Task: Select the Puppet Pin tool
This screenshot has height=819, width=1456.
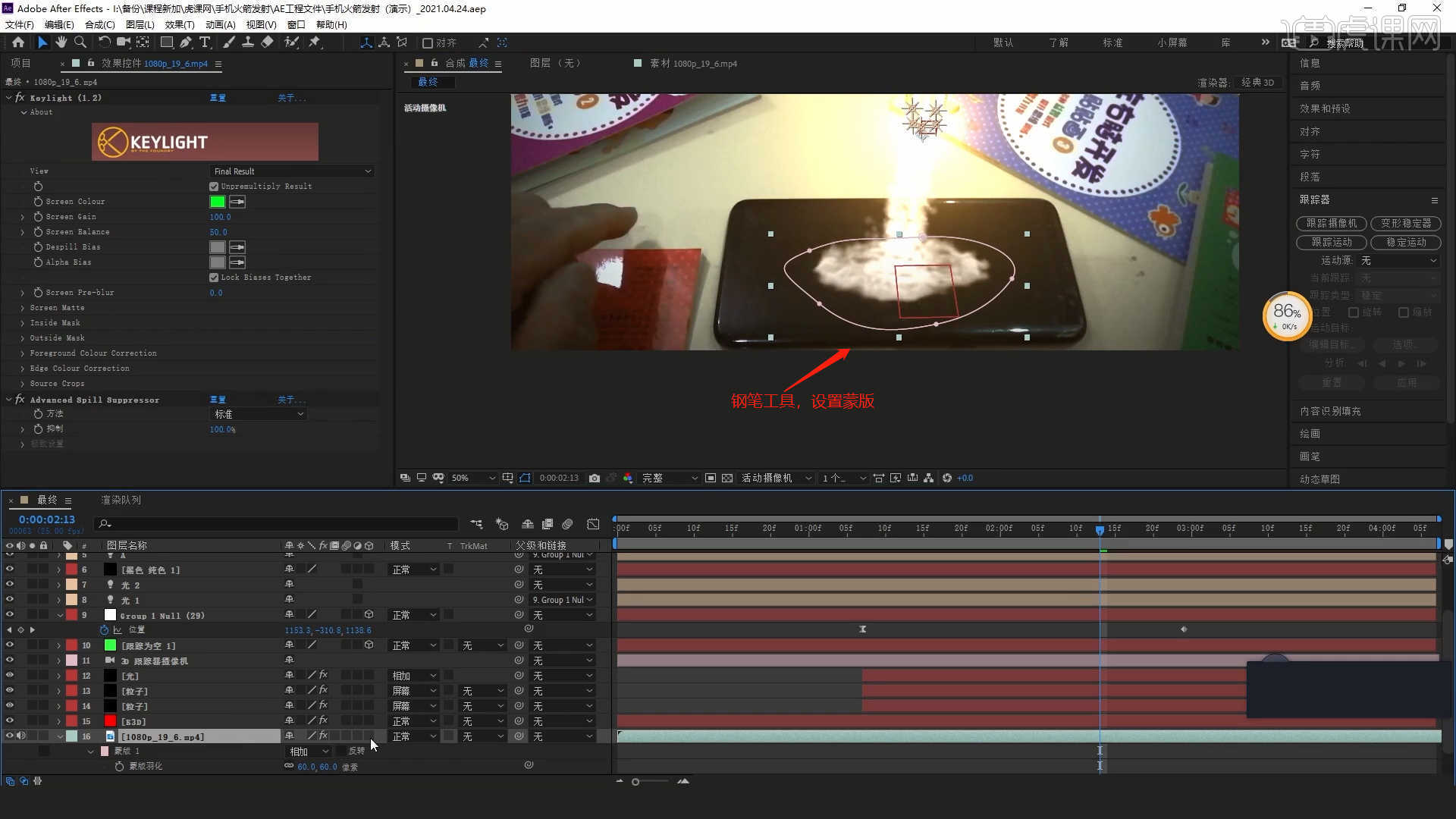Action: (x=315, y=42)
